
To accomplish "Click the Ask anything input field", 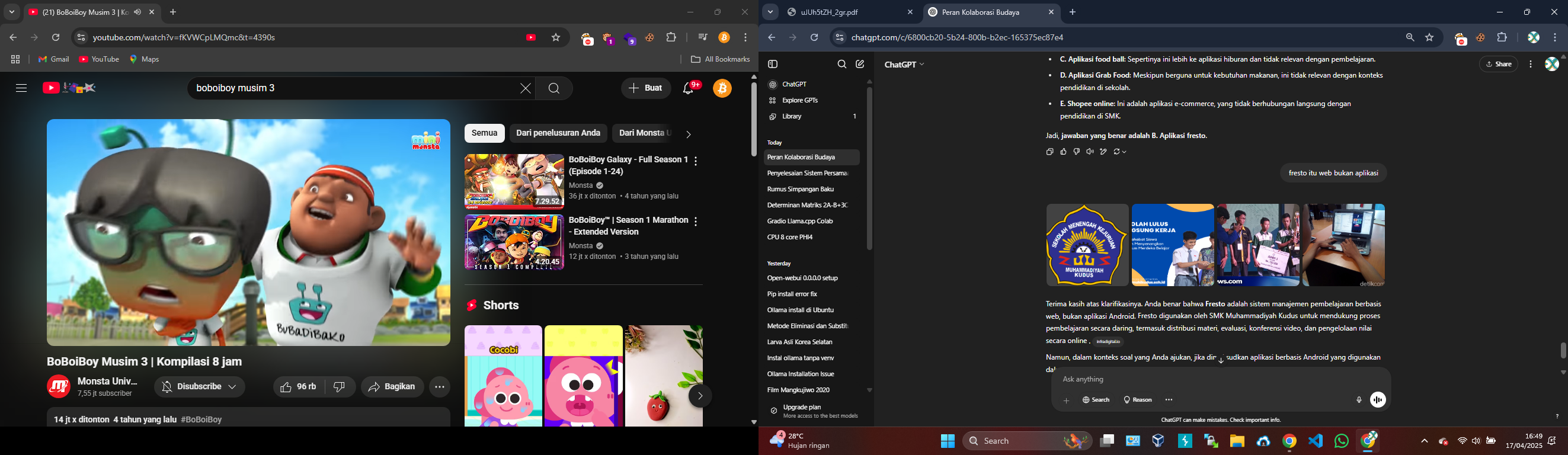I will click(x=1220, y=380).
